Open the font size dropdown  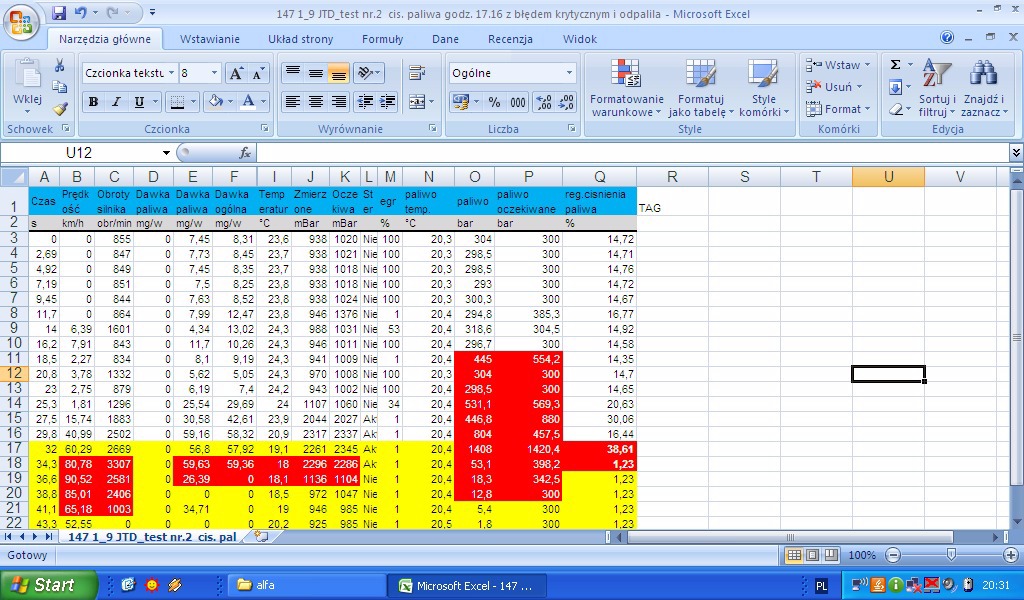coord(214,74)
